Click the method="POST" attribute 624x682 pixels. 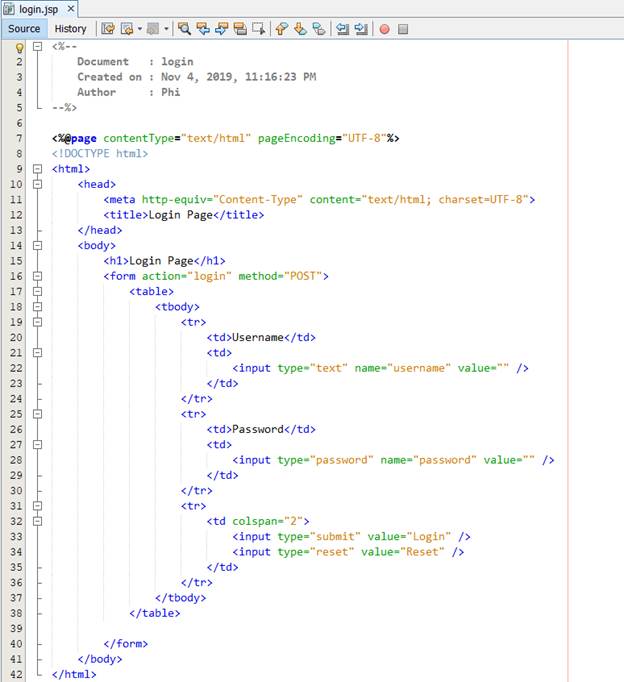(280, 276)
